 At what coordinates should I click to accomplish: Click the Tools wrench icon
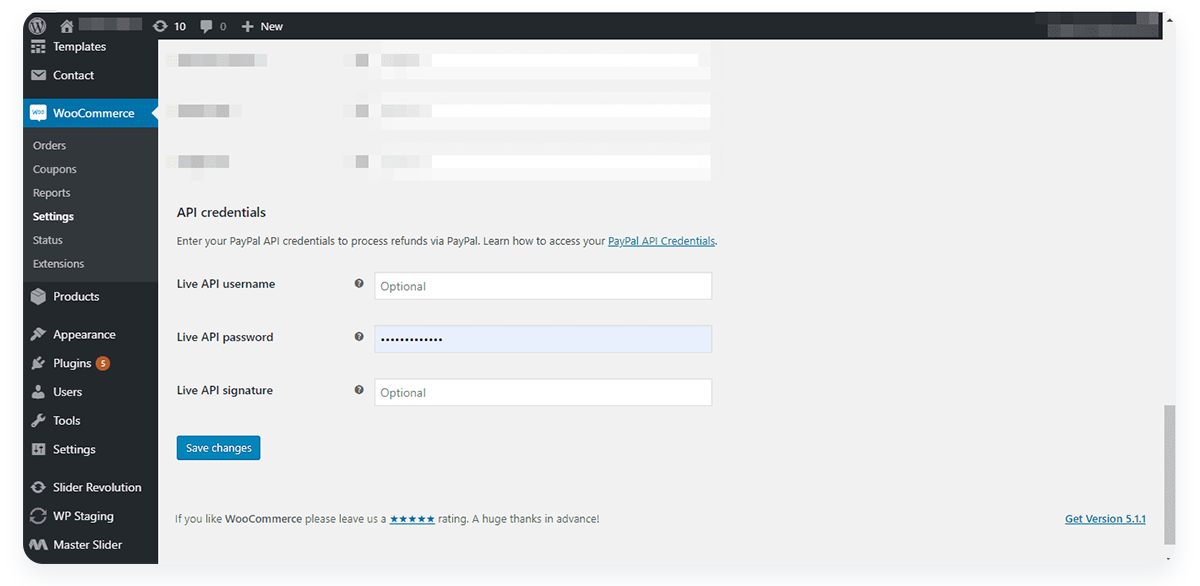(x=38, y=420)
